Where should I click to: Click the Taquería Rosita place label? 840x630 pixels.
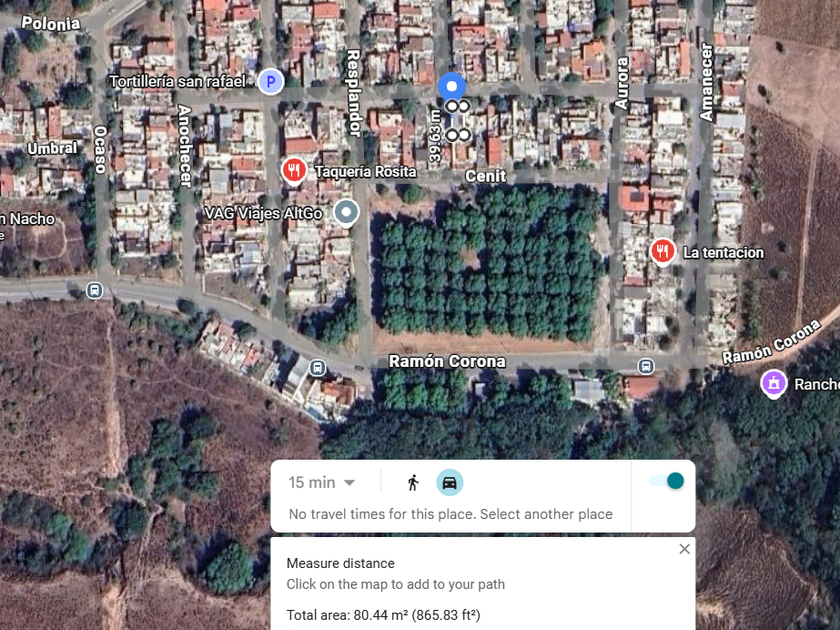(365, 172)
